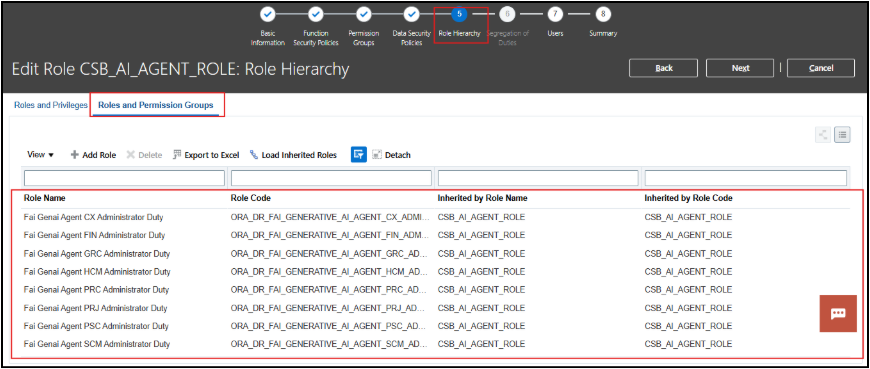Viewport: 870px width, 369px height.
Task: Jump to Data Security Policies step
Action: pyautogui.click(x=411, y=13)
